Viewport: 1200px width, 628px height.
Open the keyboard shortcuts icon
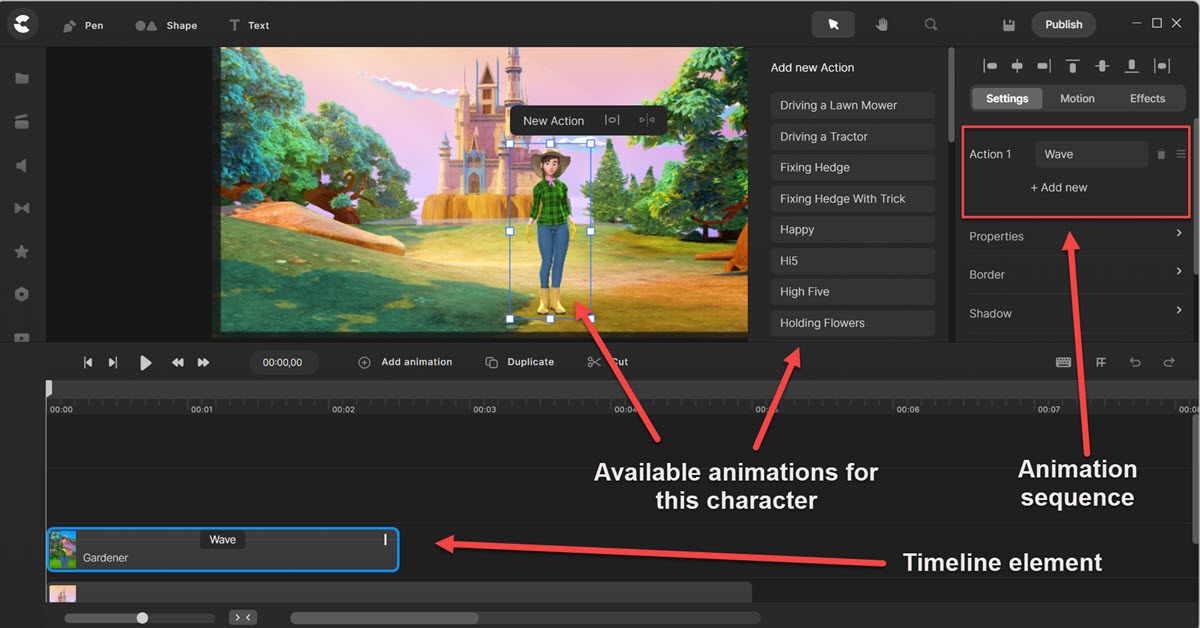(x=1064, y=362)
